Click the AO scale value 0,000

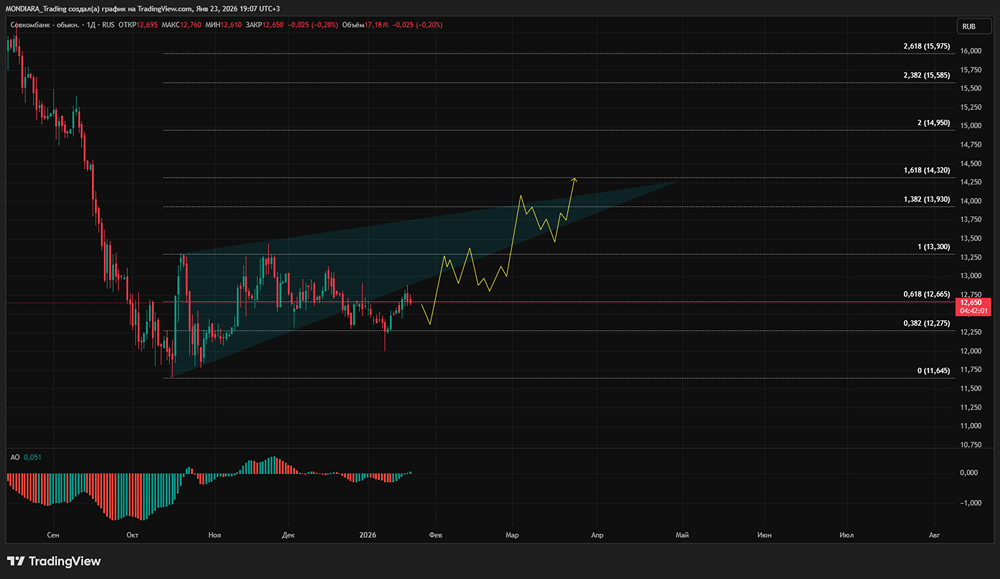point(969,473)
